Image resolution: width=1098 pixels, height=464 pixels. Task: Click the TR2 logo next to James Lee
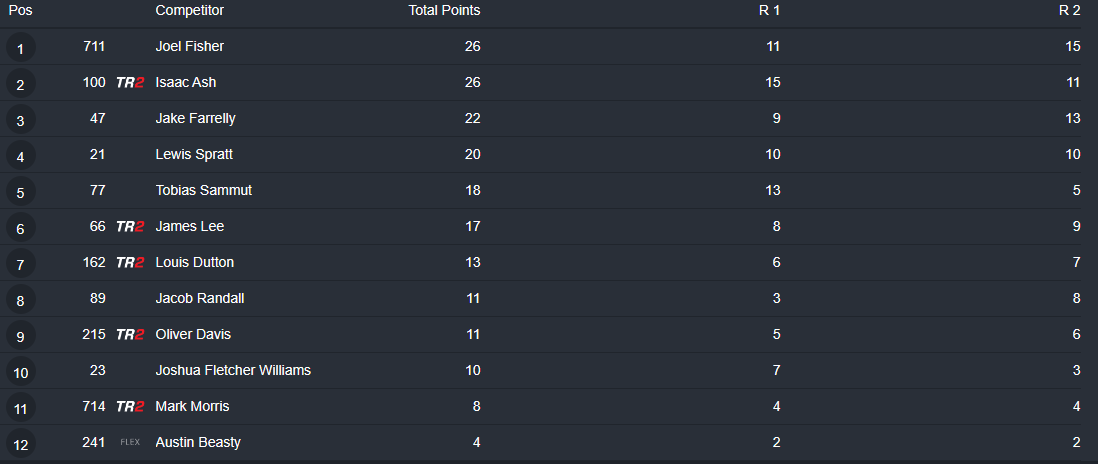(x=130, y=227)
